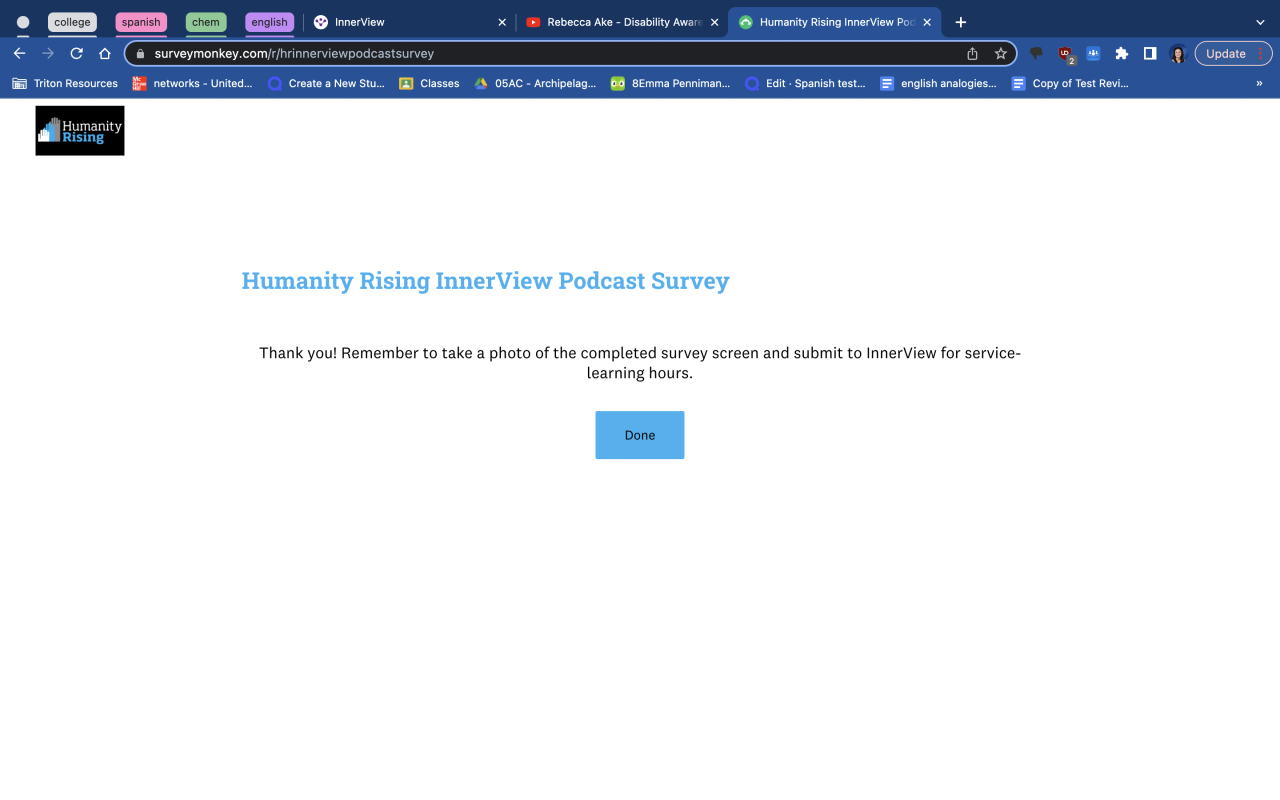
Task: Open the chem tab group
Action: [206, 22]
